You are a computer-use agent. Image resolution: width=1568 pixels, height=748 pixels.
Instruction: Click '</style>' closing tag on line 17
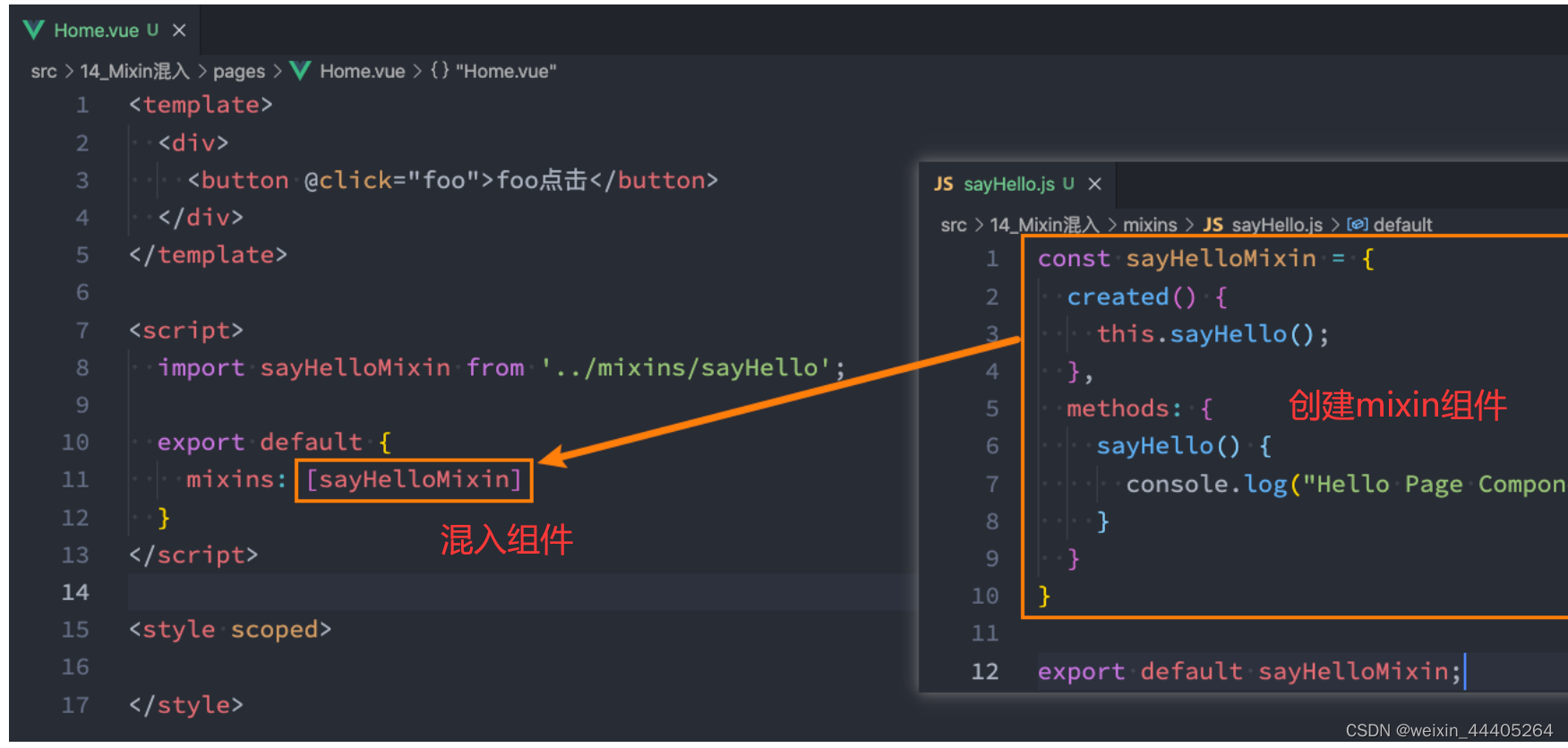coord(185,706)
